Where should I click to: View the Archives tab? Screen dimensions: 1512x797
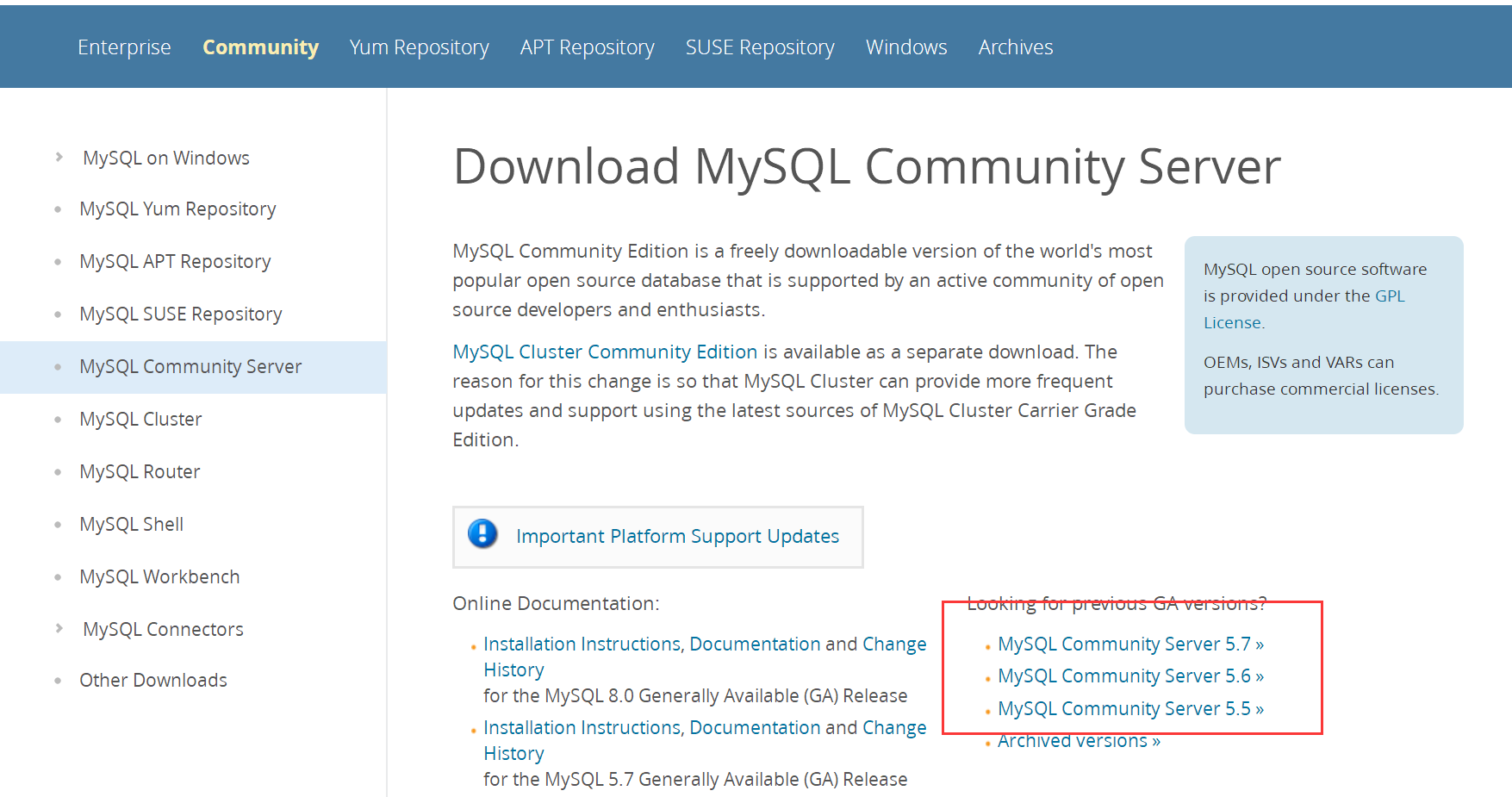(1016, 47)
